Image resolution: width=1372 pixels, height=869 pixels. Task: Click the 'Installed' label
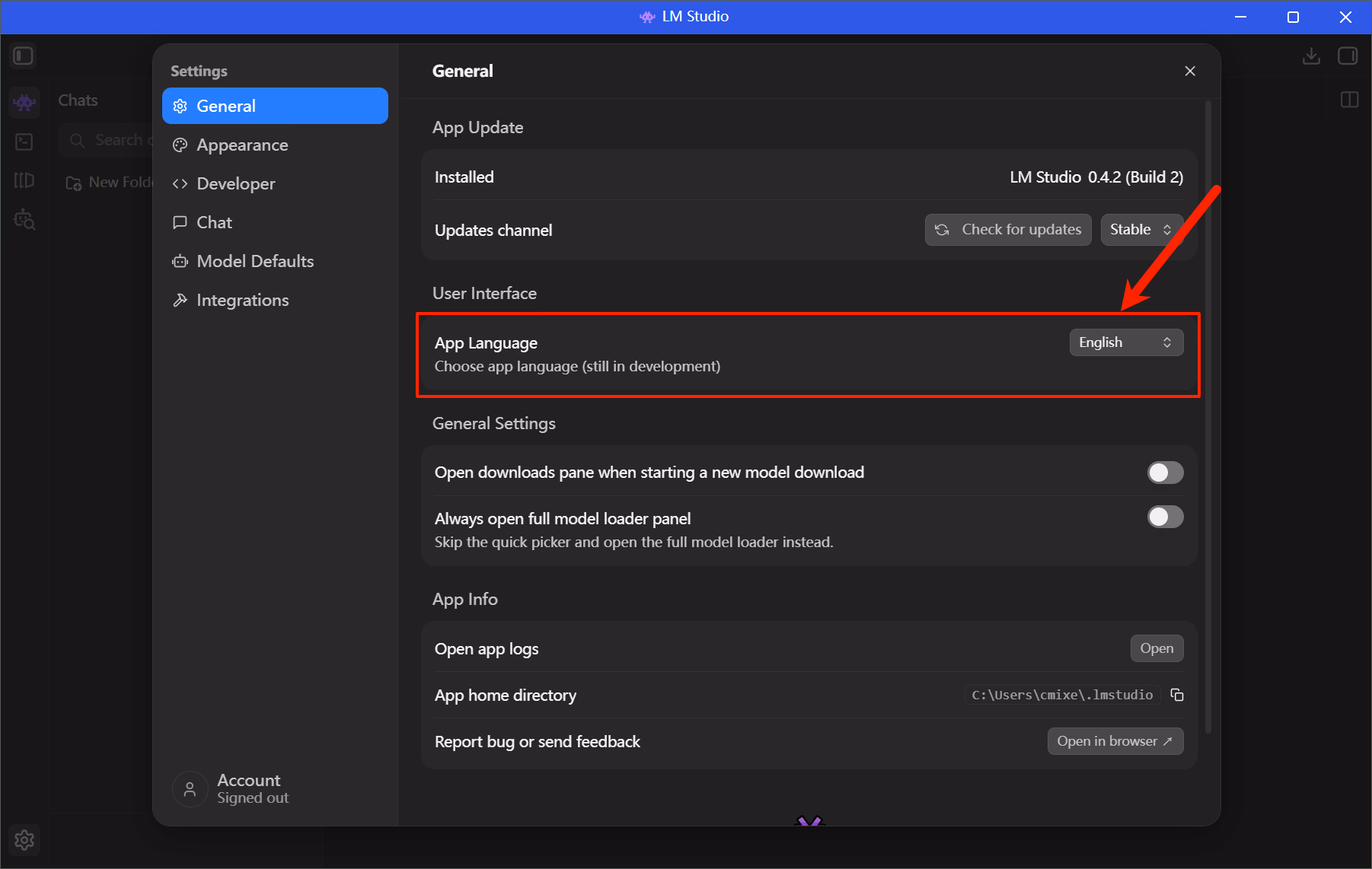pos(464,177)
